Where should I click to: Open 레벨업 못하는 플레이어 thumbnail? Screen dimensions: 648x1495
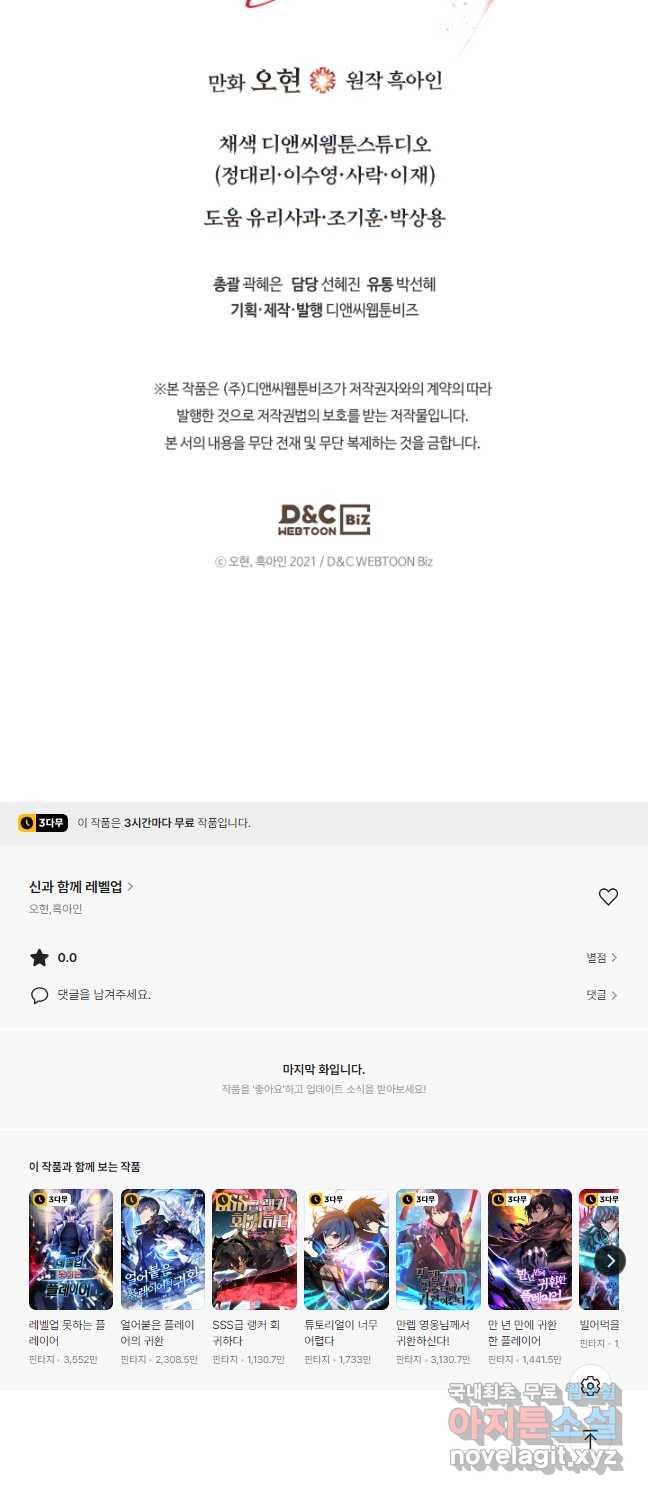coord(71,1249)
